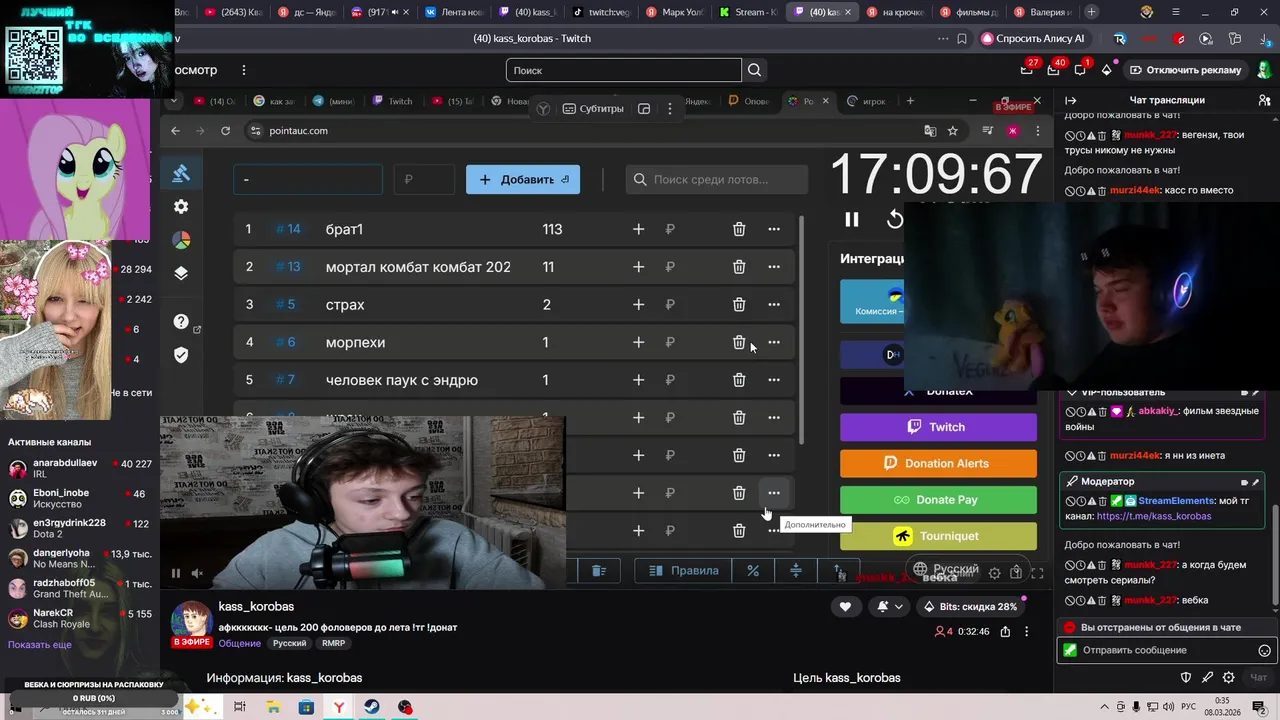Click the Правила button in bottom toolbar
This screenshot has height=720, width=1280.
tap(684, 570)
